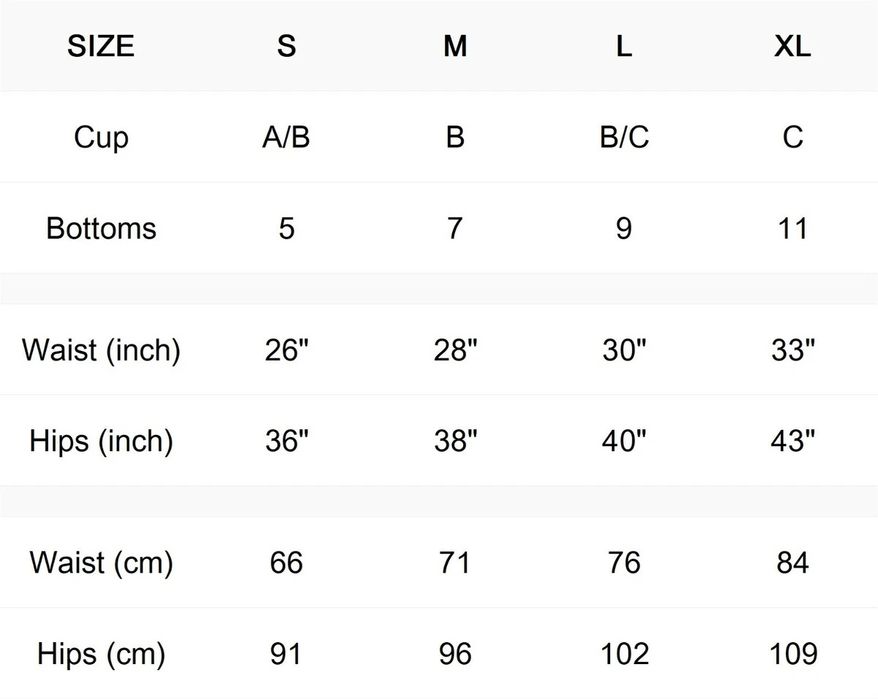Select the 26" waist measurement
Viewport: 878px width, 699px height.
coord(286,350)
